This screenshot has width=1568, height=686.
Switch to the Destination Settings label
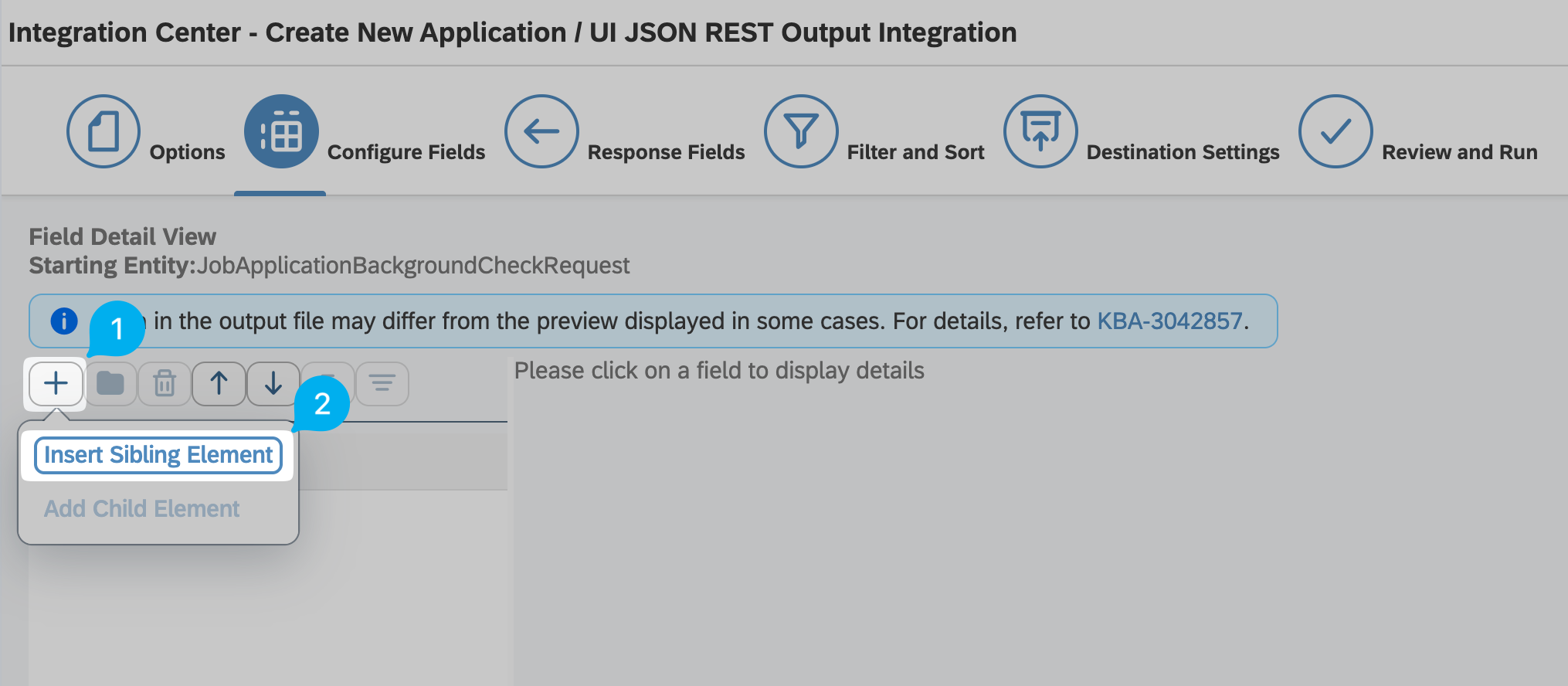tap(1183, 152)
